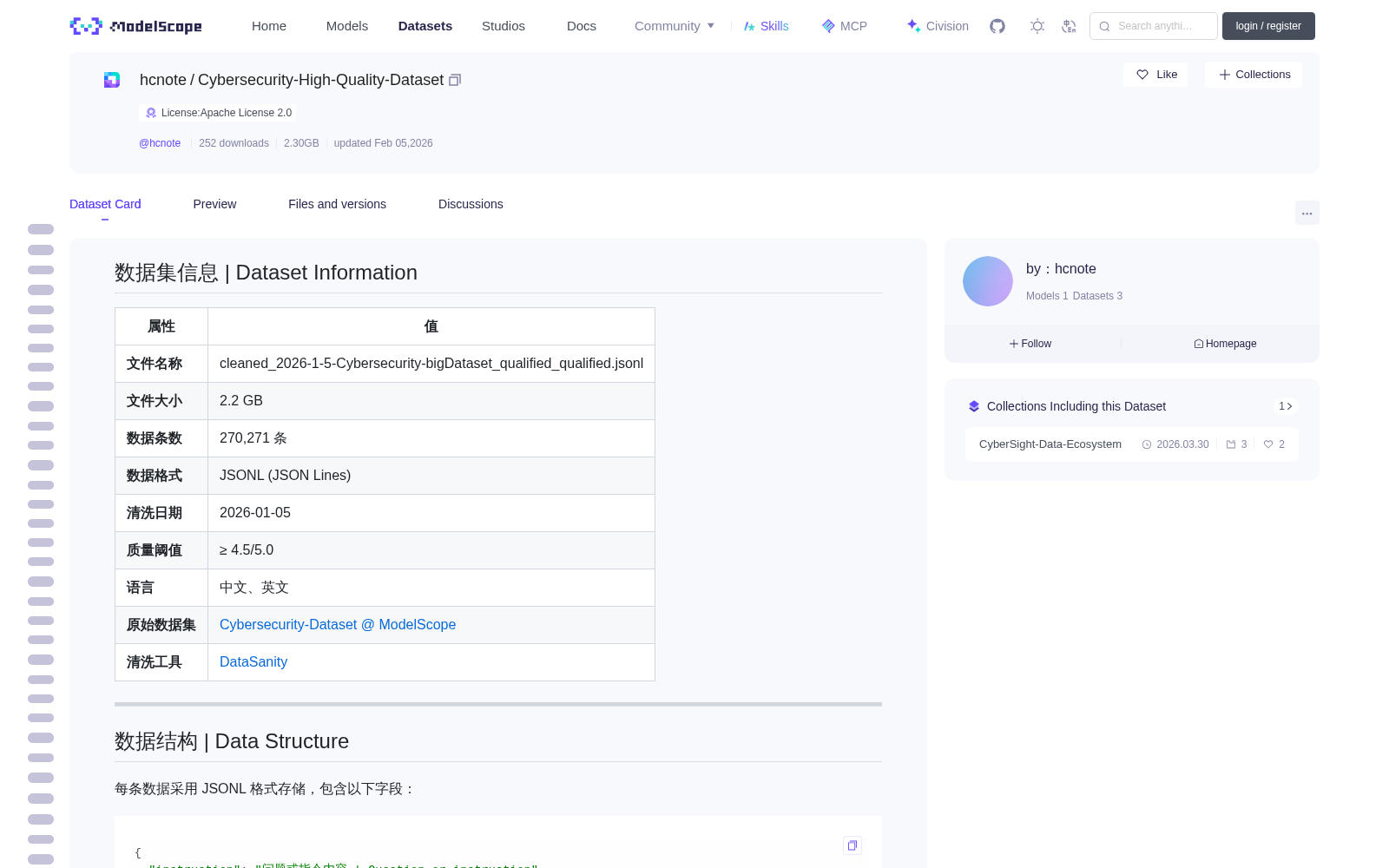Click the '270,271 条' table cell
1389x868 pixels.
pos(431,438)
